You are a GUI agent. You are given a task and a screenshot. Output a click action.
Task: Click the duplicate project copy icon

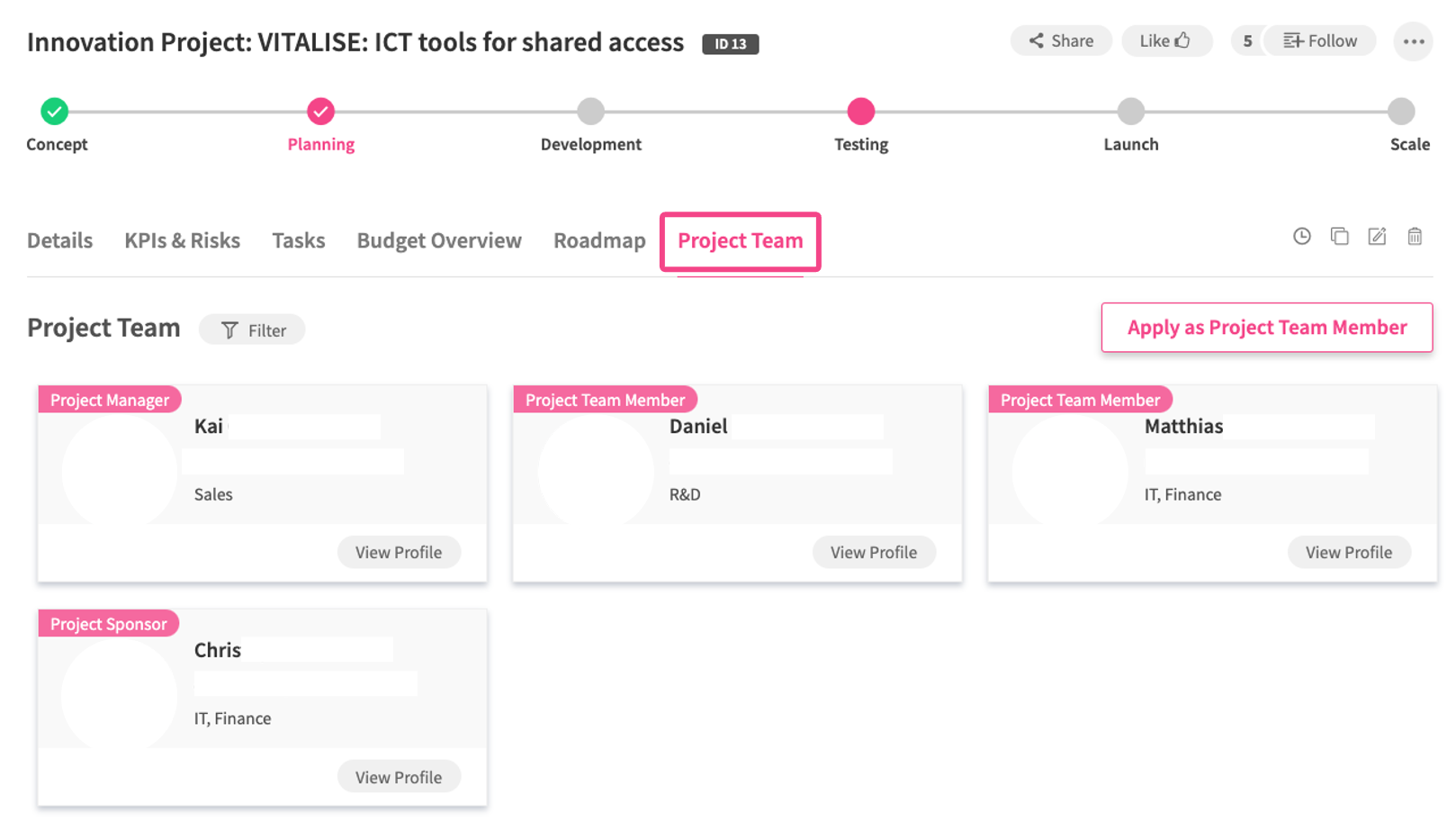click(1339, 237)
